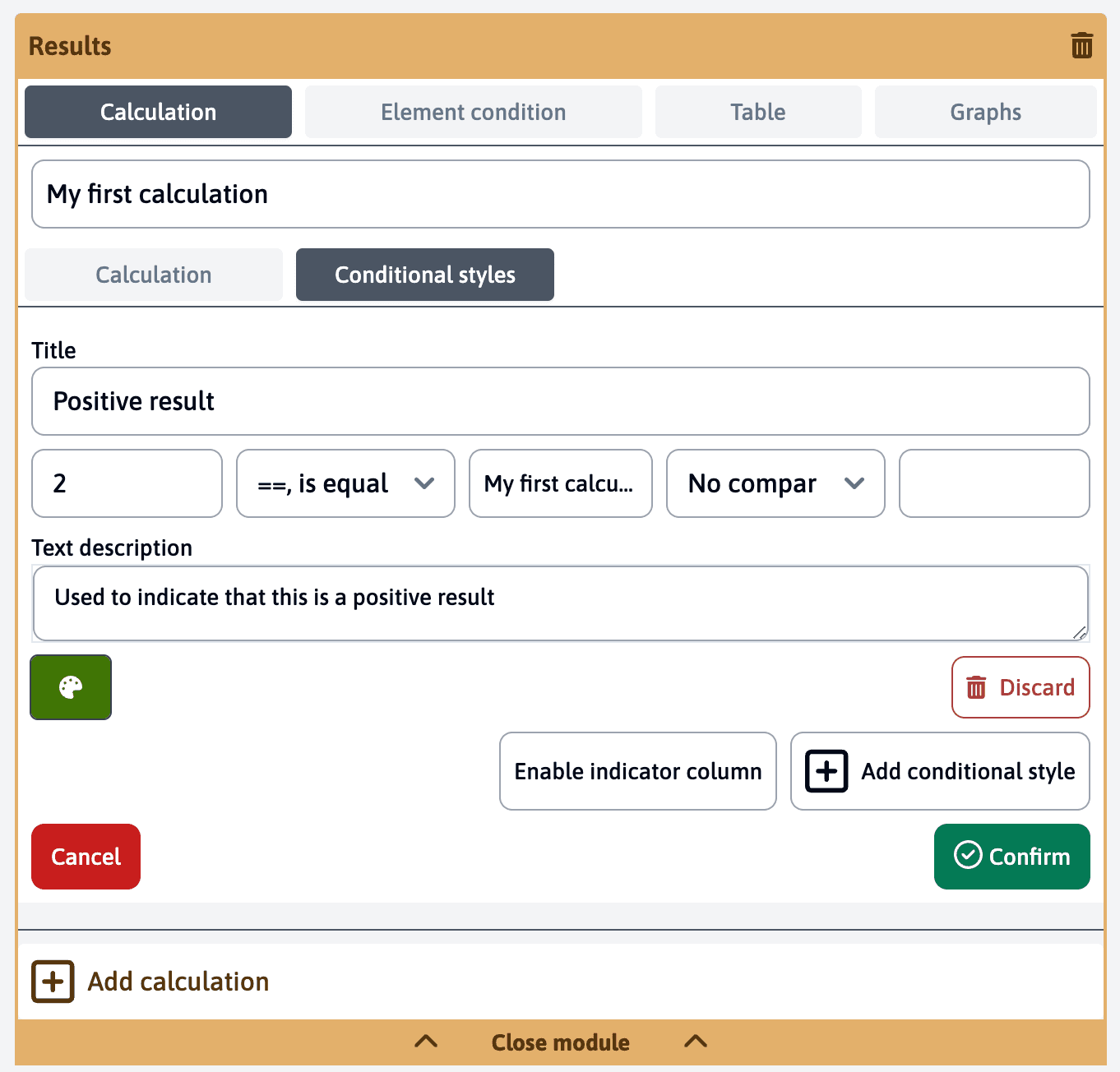Switch to the Element condition tab

(x=473, y=112)
